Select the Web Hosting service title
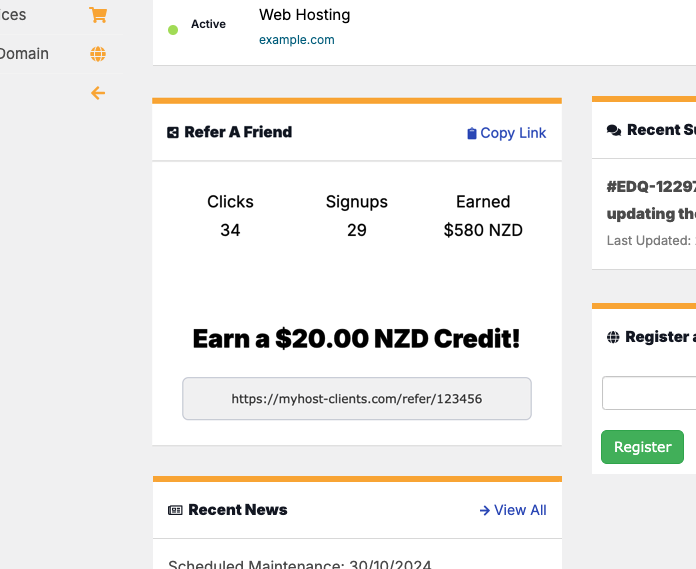The width and height of the screenshot is (696, 569). pyautogui.click(x=304, y=15)
